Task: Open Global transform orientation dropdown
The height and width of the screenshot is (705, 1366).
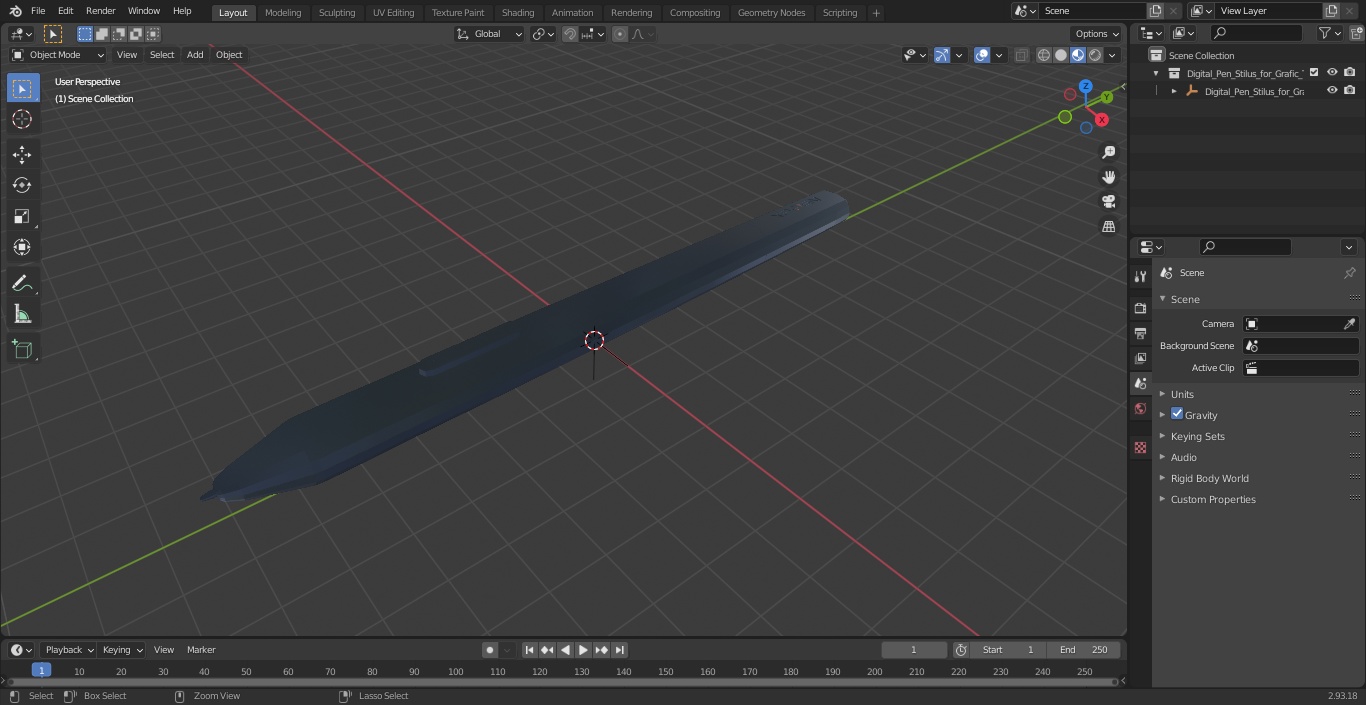Action: (489, 34)
